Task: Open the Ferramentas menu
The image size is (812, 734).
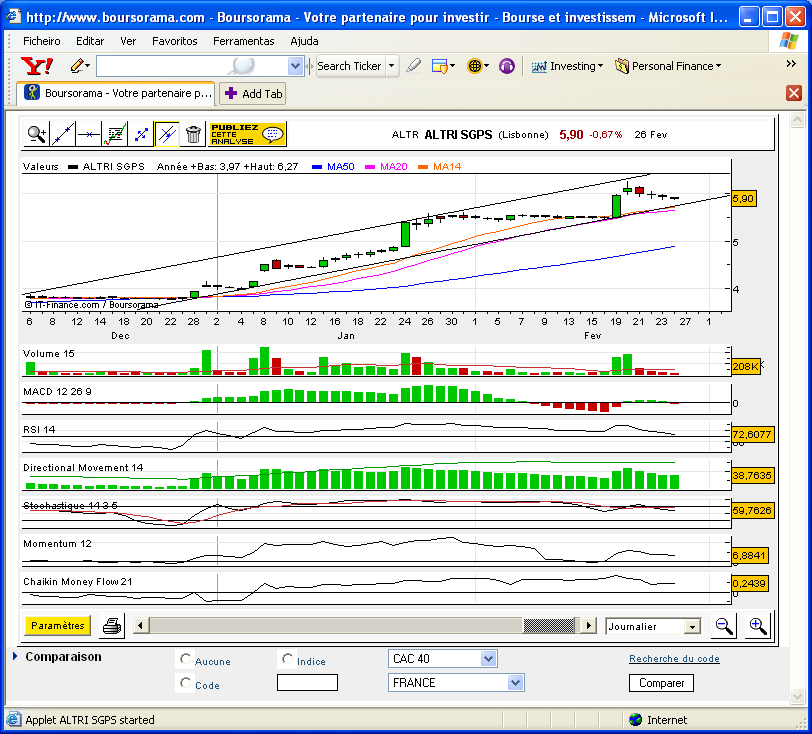Action: (x=243, y=41)
